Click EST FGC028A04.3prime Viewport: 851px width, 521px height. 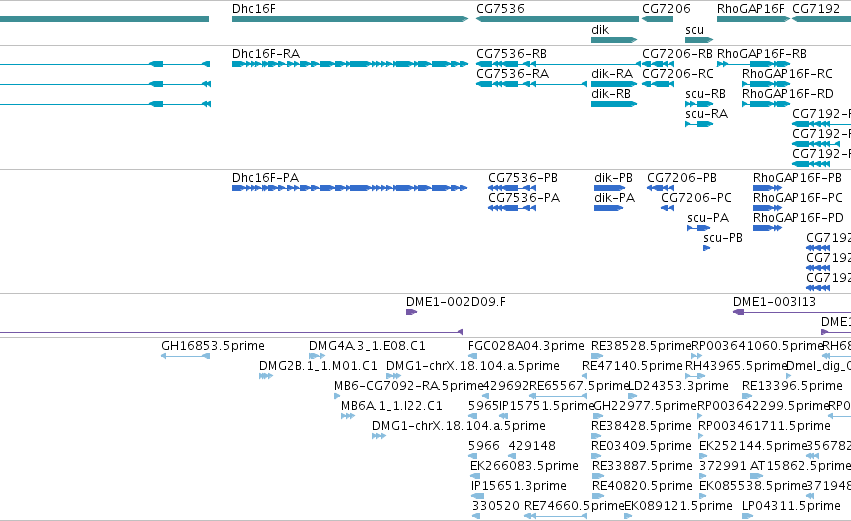pyautogui.click(x=473, y=356)
